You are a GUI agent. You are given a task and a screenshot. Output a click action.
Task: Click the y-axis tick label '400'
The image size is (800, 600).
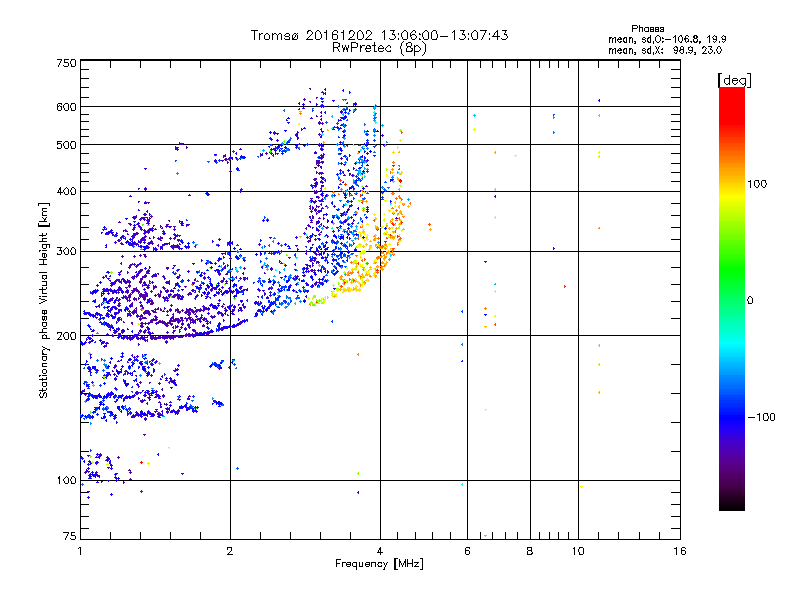(x=67, y=192)
